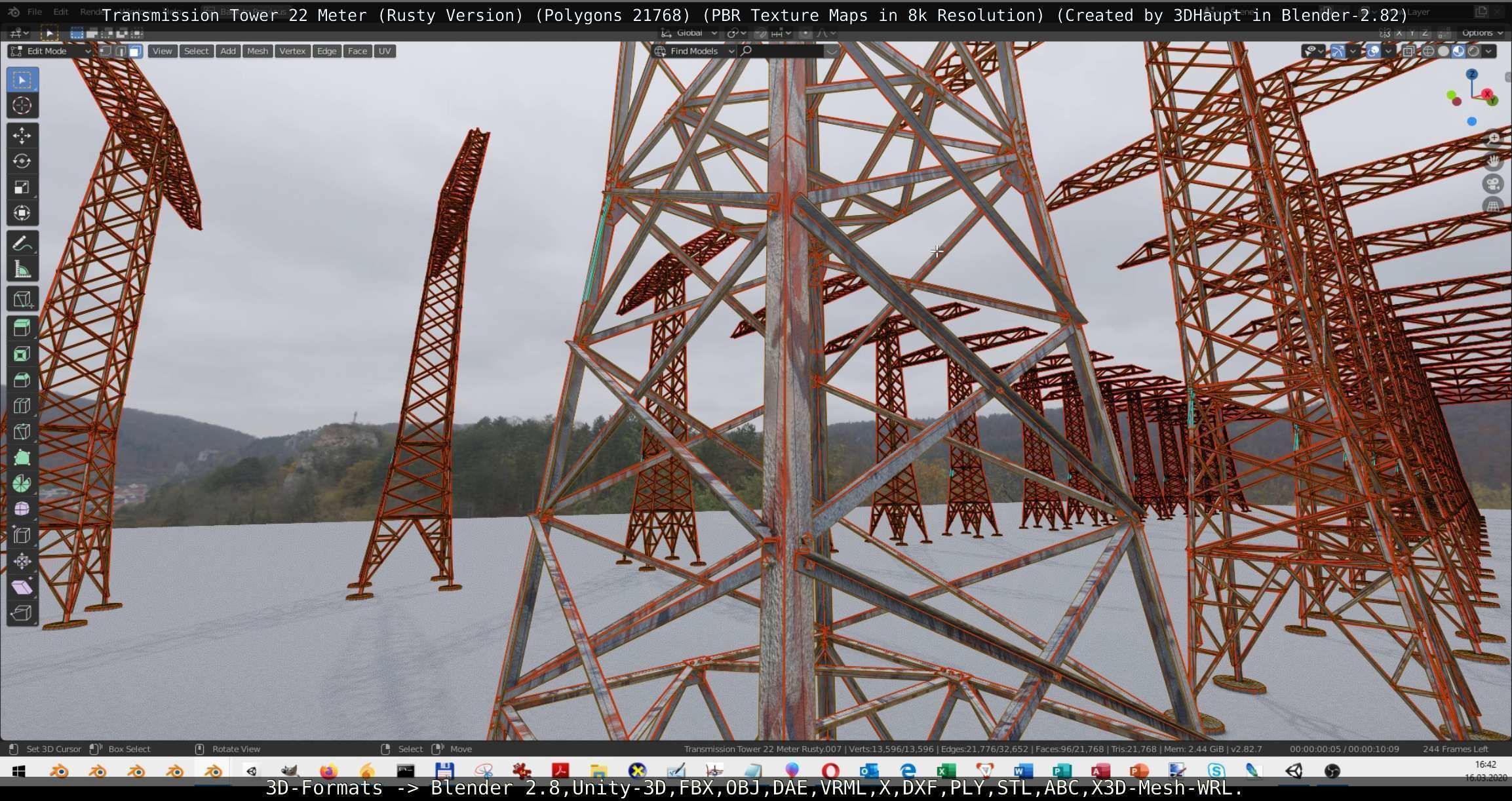
Task: Open the UV menu
Action: (x=385, y=51)
